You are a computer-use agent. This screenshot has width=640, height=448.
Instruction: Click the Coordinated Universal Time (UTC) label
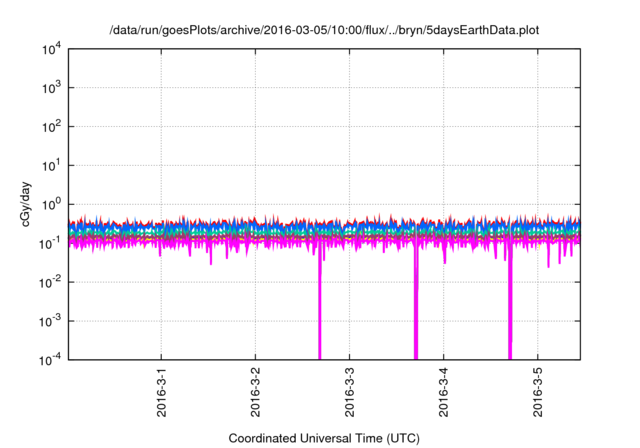pyautogui.click(x=324, y=438)
